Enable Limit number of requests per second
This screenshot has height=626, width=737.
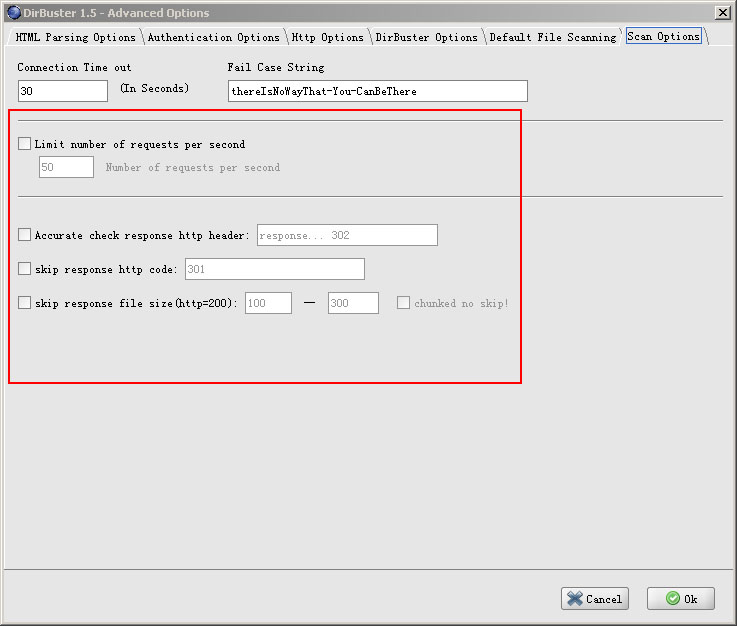(24, 143)
